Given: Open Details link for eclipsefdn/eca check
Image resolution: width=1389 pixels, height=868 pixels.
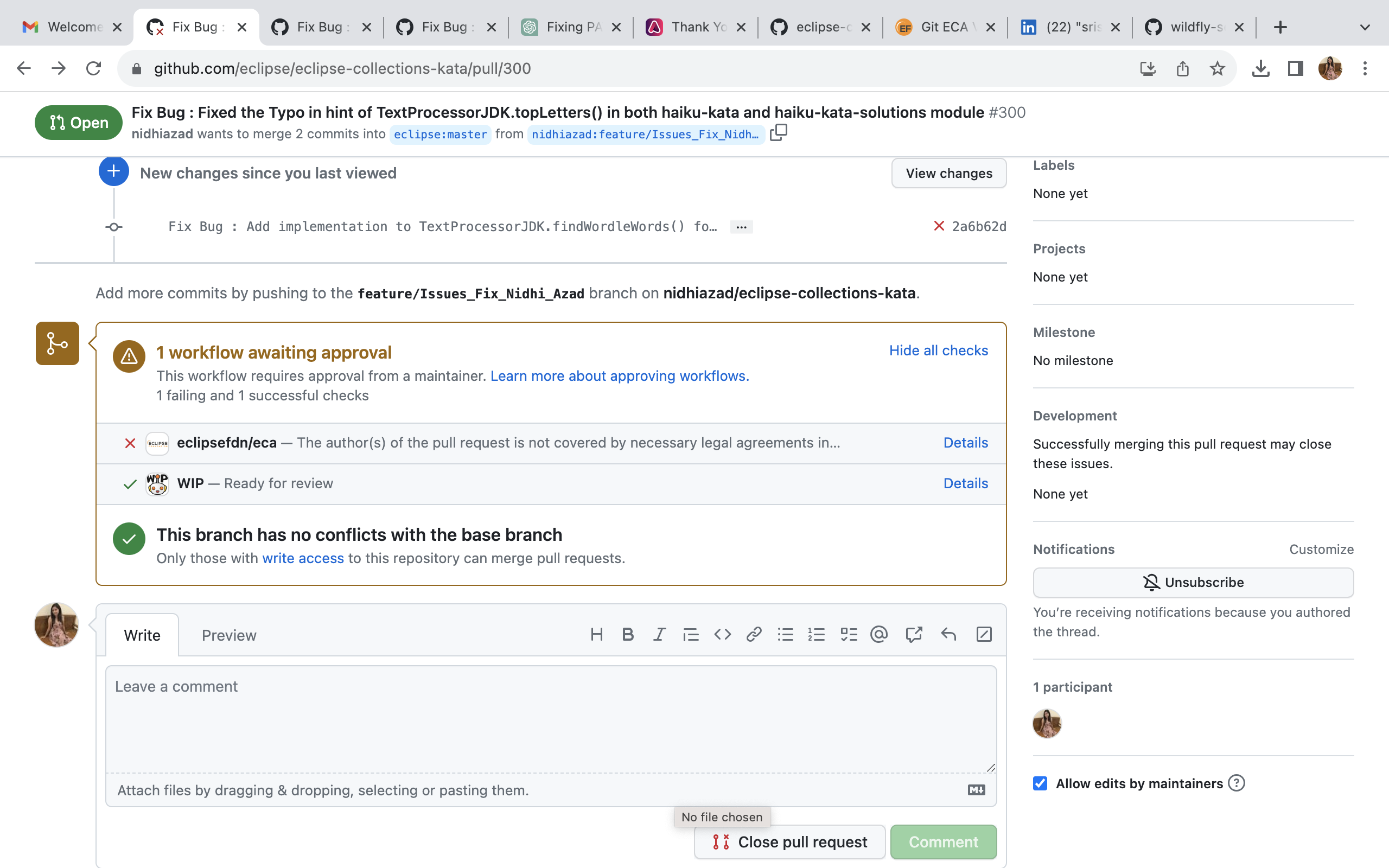Looking at the screenshot, I should point(965,443).
